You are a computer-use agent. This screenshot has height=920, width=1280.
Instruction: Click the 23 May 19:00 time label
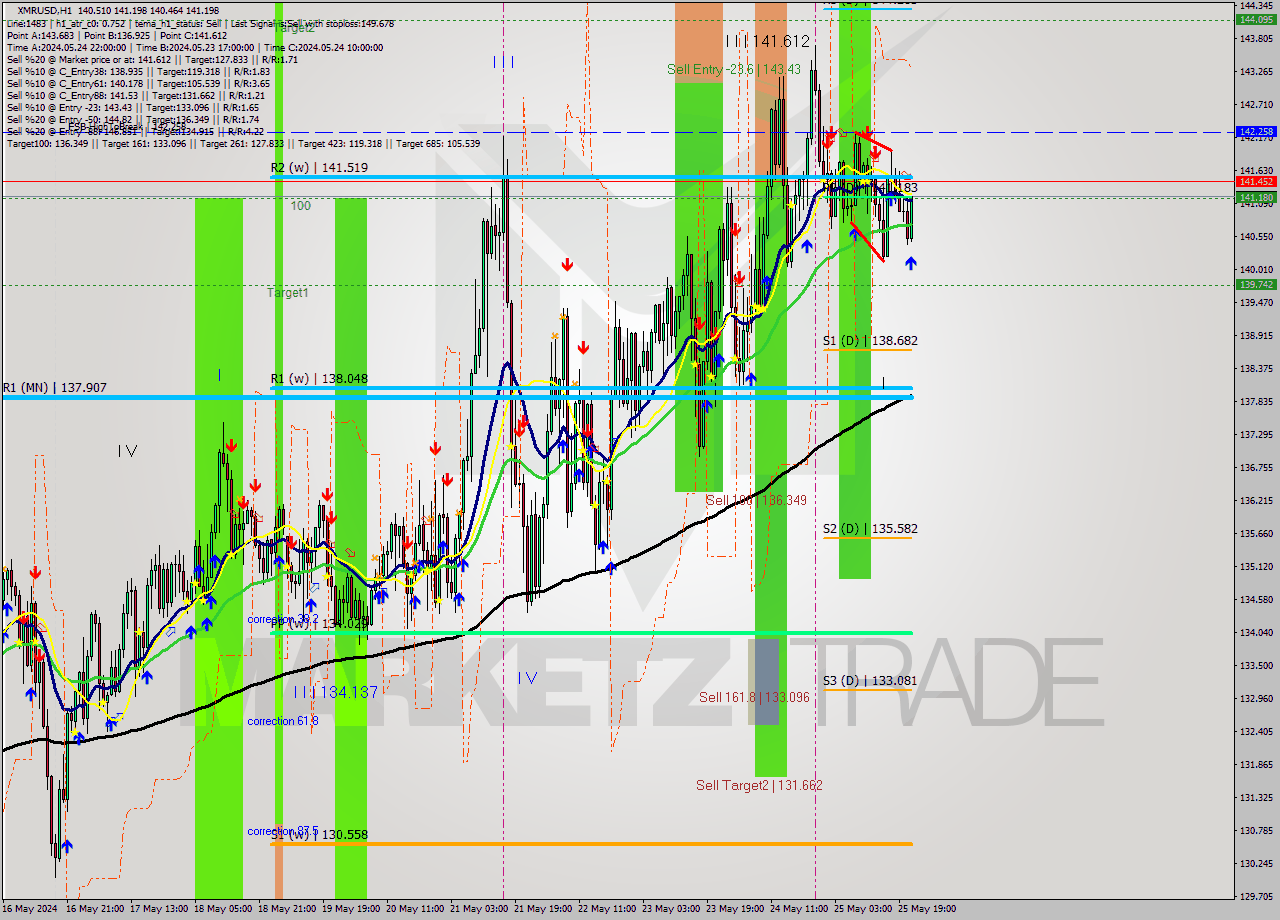click(x=735, y=909)
